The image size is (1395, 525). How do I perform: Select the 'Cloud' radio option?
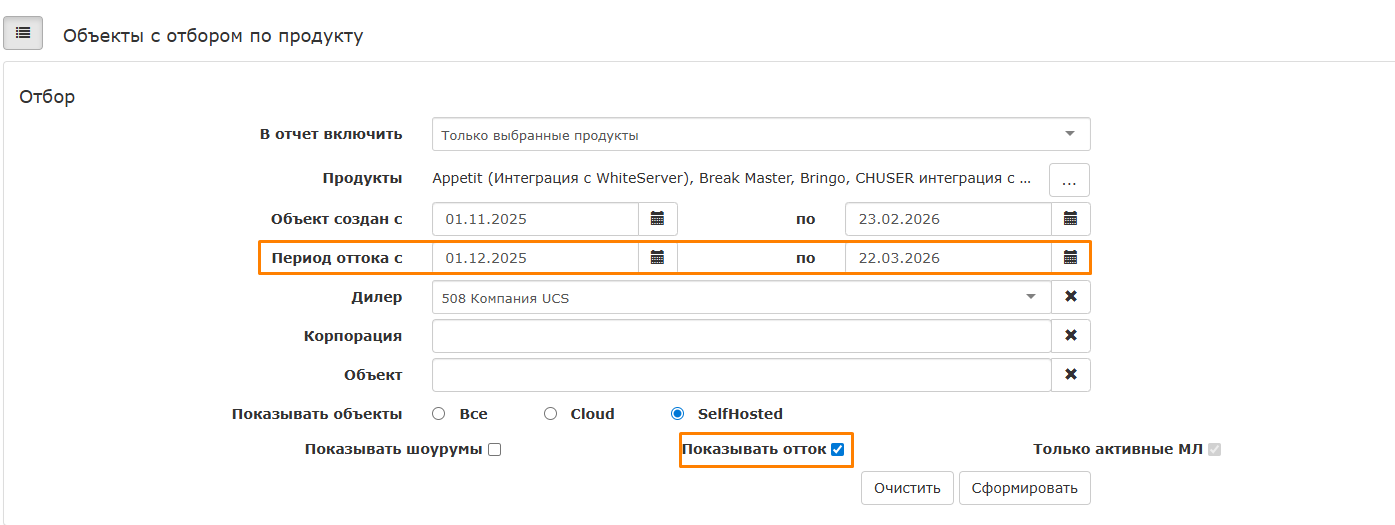550,414
